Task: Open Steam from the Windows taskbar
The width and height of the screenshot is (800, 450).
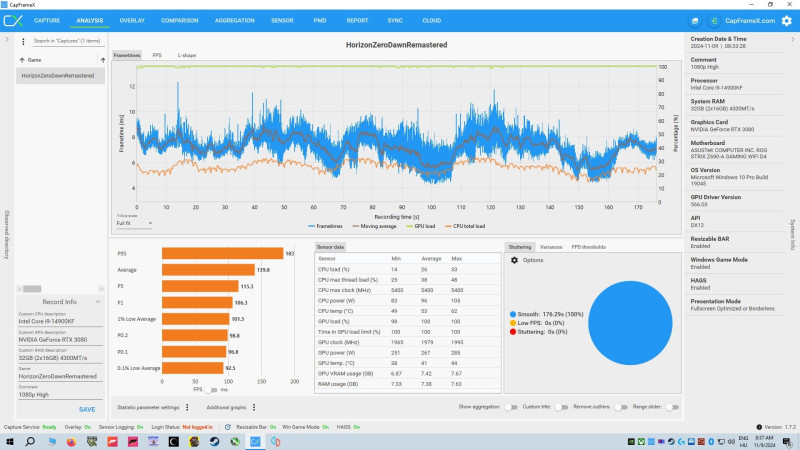Action: (214, 441)
